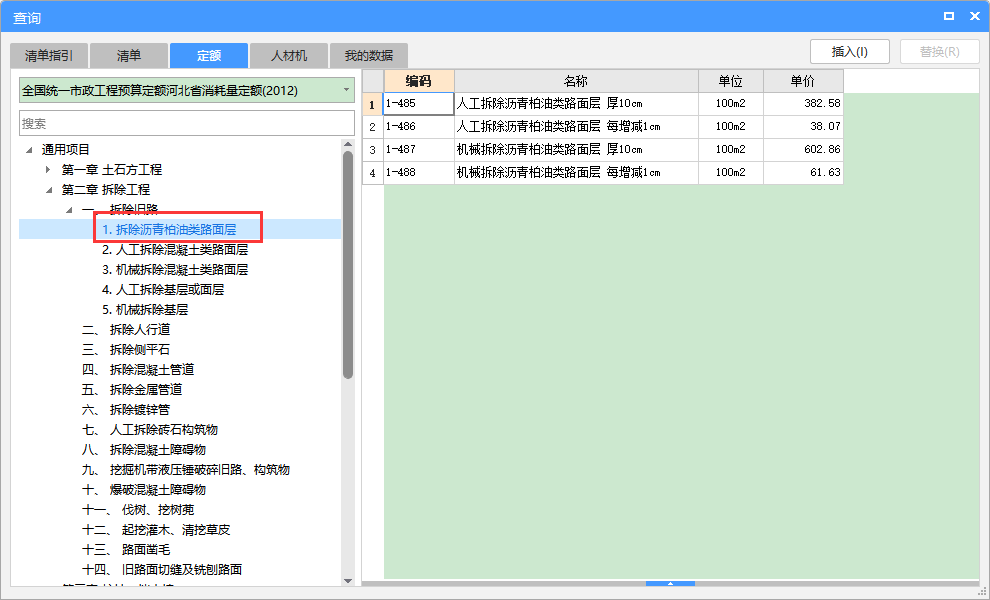The image size is (990, 600).
Task: Click row header number 4
Action: (x=373, y=172)
